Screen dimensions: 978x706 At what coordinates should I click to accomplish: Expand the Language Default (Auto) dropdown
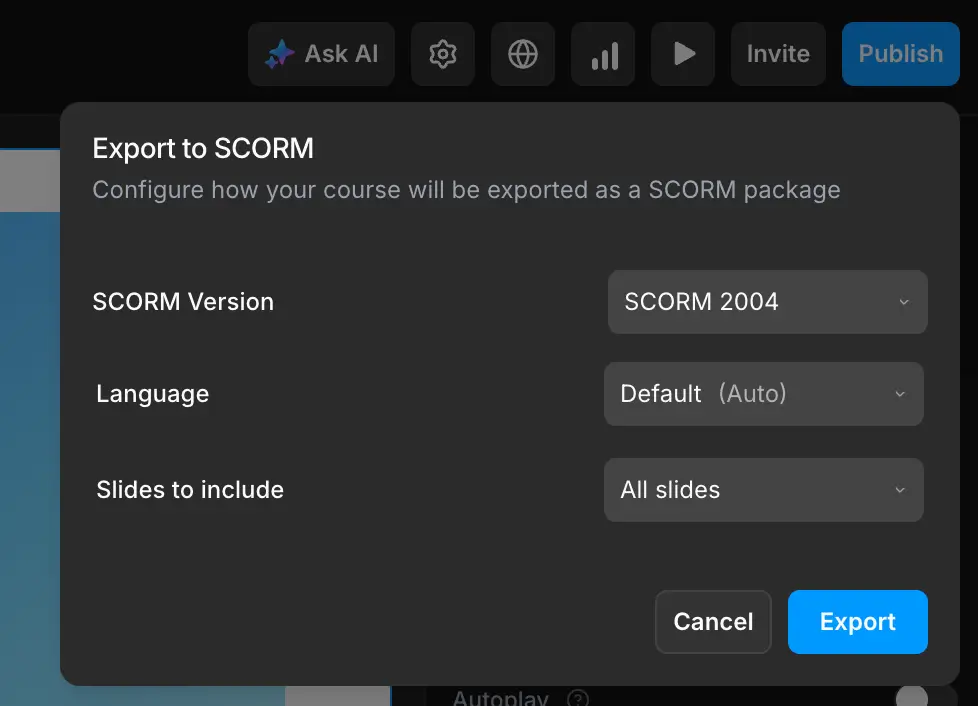point(763,394)
